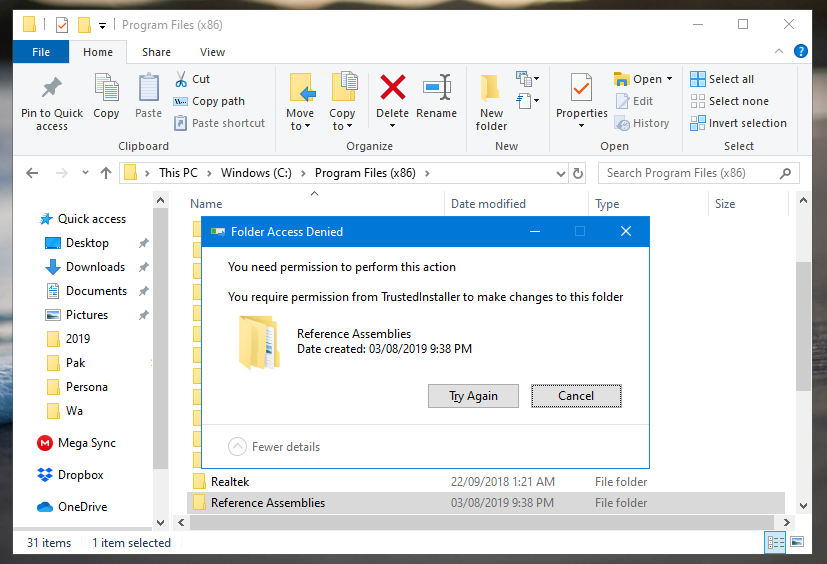
Task: Click the History ribbon option
Action: 642,123
